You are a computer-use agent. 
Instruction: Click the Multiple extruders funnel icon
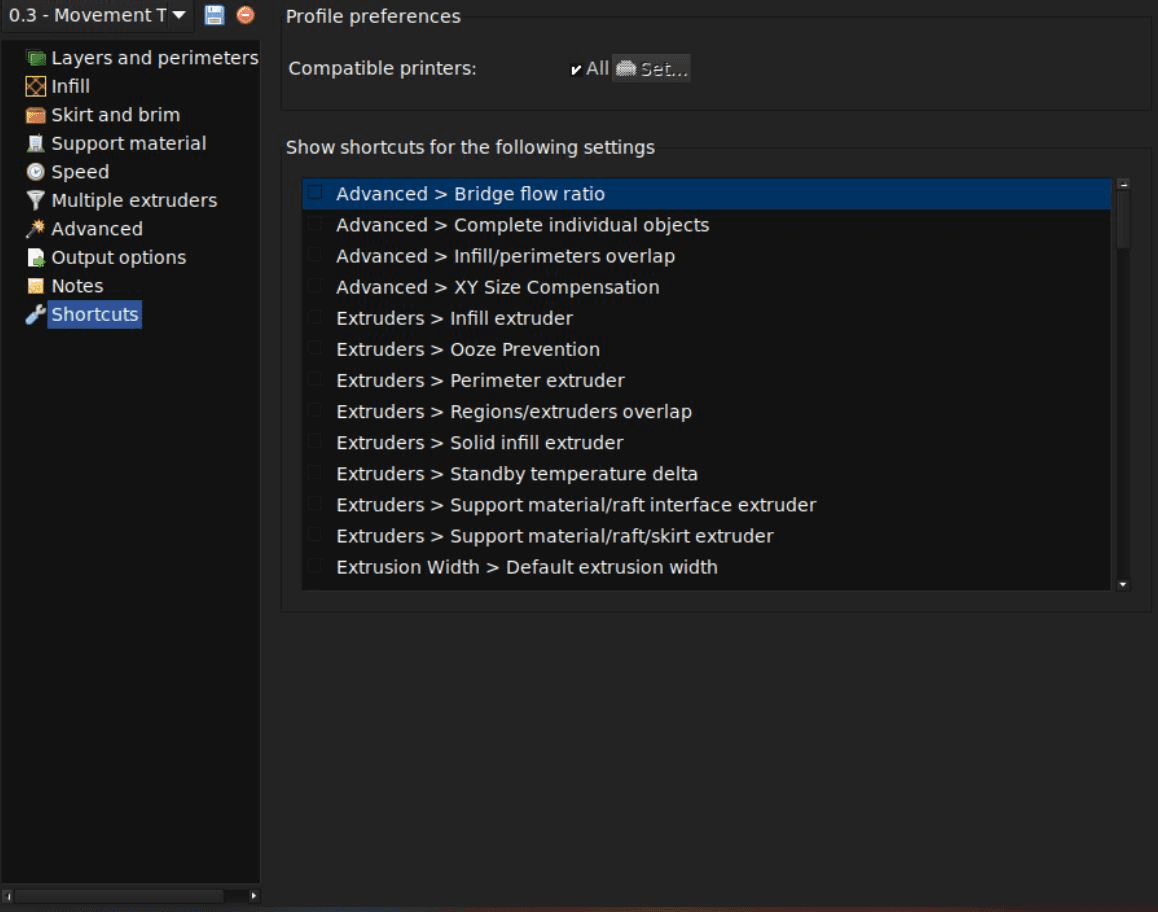pos(35,200)
